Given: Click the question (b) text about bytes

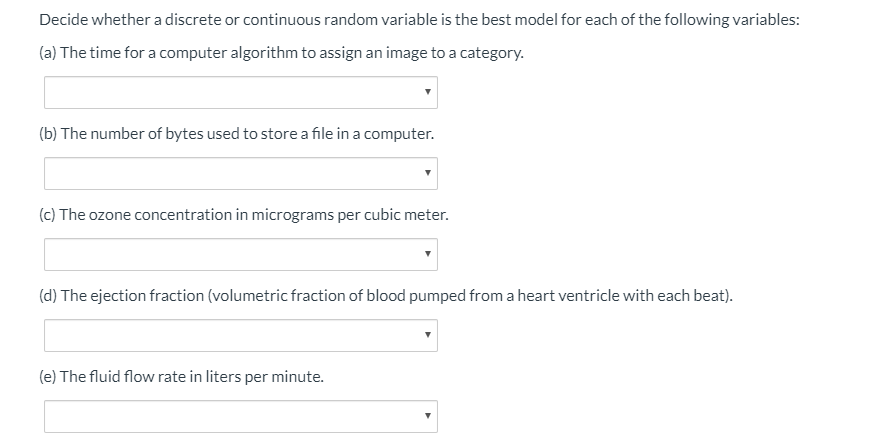Looking at the screenshot, I should click(237, 133).
